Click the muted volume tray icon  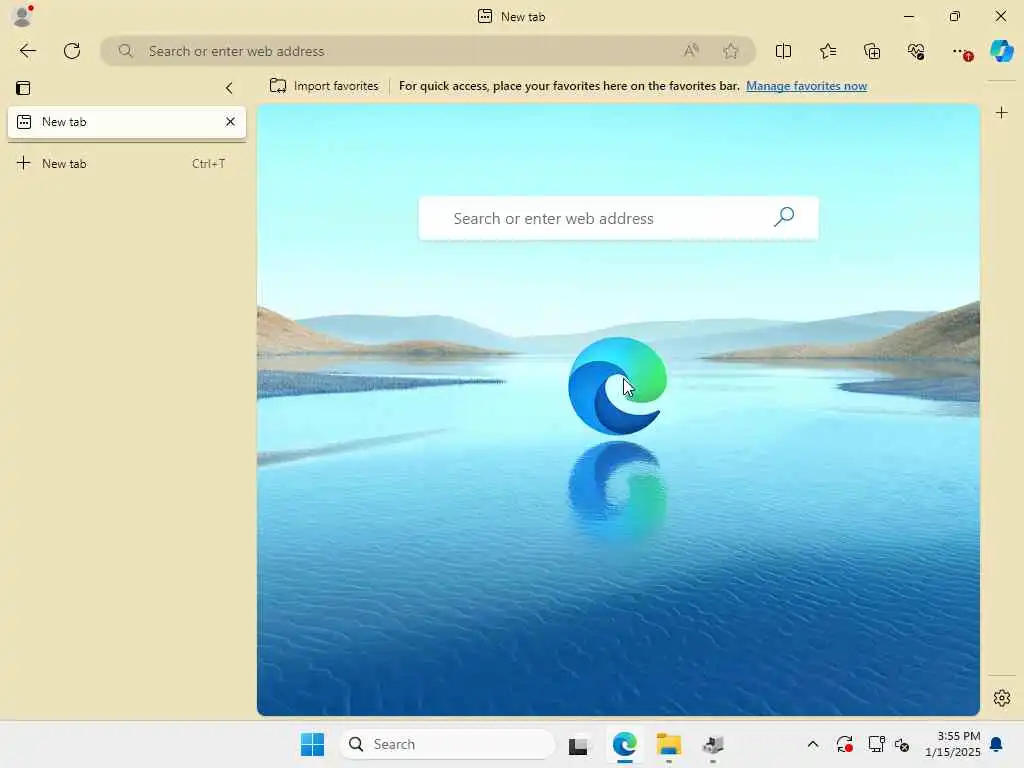pos(902,744)
